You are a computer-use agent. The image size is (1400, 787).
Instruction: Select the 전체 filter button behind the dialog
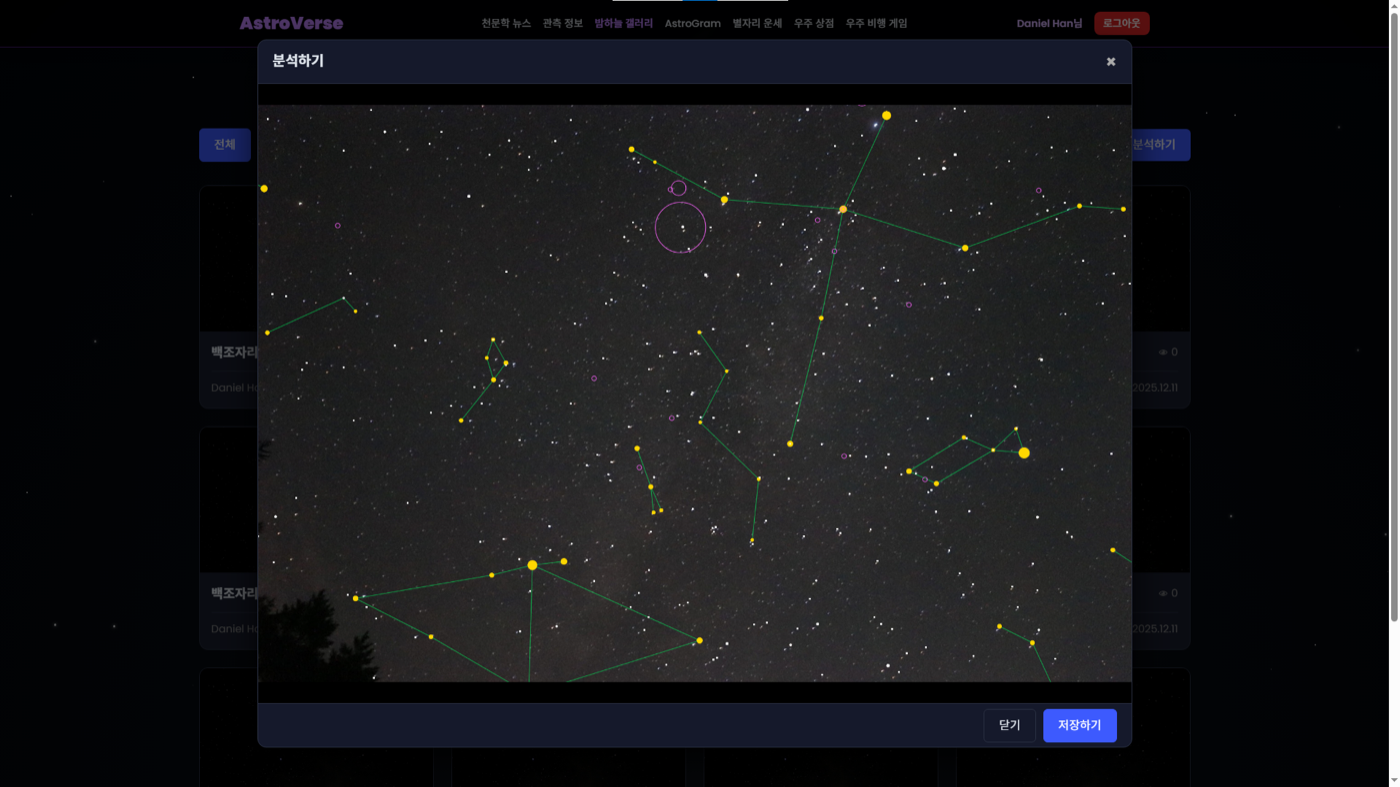pyautogui.click(x=225, y=145)
